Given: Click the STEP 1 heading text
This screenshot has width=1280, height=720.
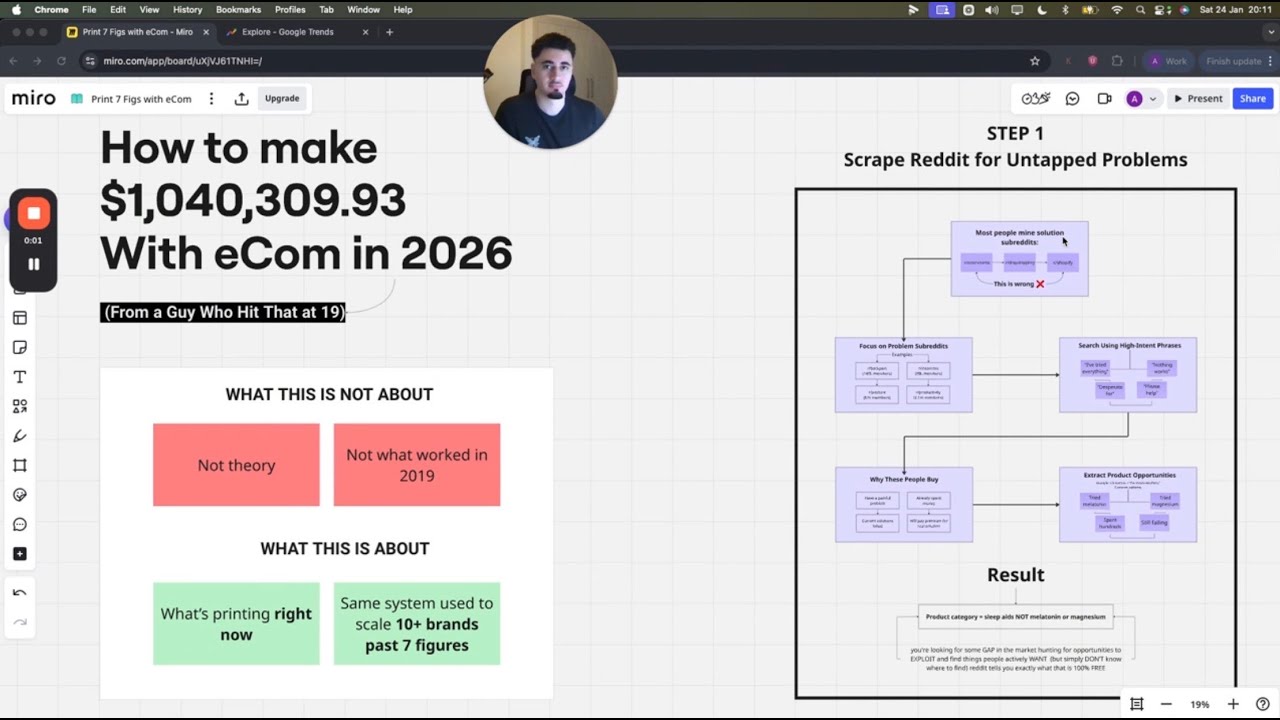Looking at the screenshot, I should click(1015, 133).
